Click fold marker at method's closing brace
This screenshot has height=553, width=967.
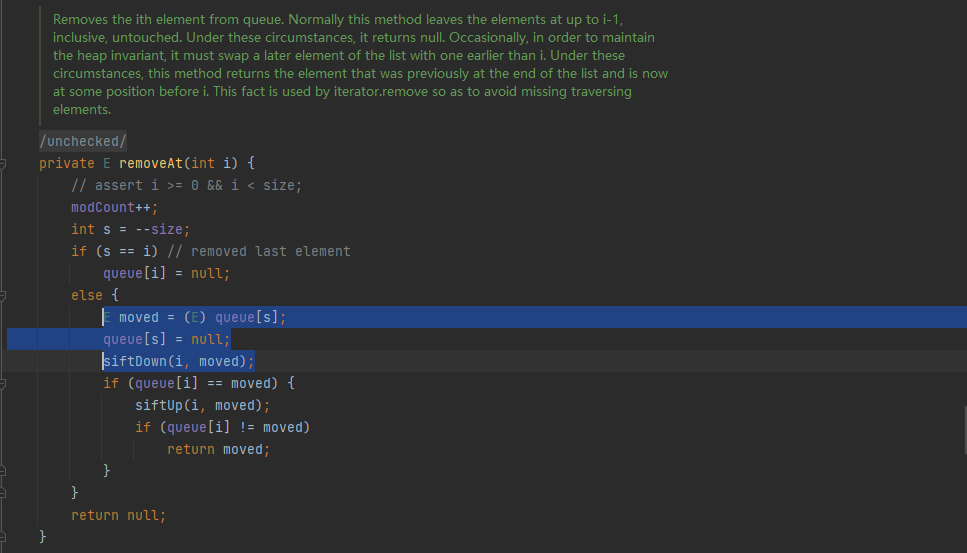tap(4, 537)
